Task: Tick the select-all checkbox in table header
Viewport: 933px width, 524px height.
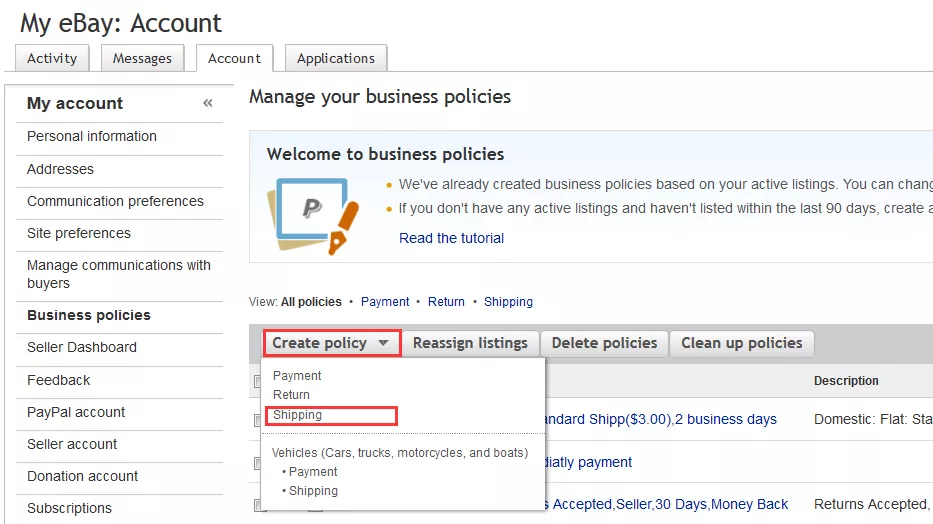Action: point(257,380)
